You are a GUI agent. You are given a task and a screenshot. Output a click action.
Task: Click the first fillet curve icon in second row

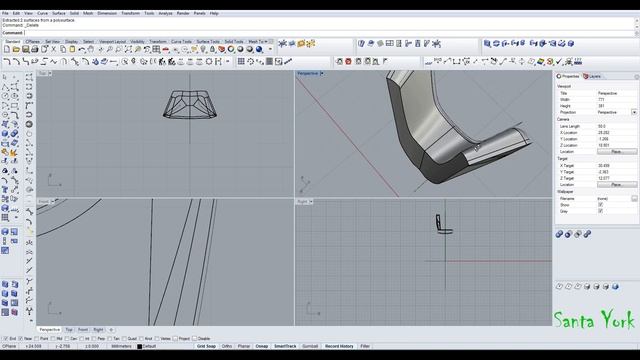tap(7, 62)
